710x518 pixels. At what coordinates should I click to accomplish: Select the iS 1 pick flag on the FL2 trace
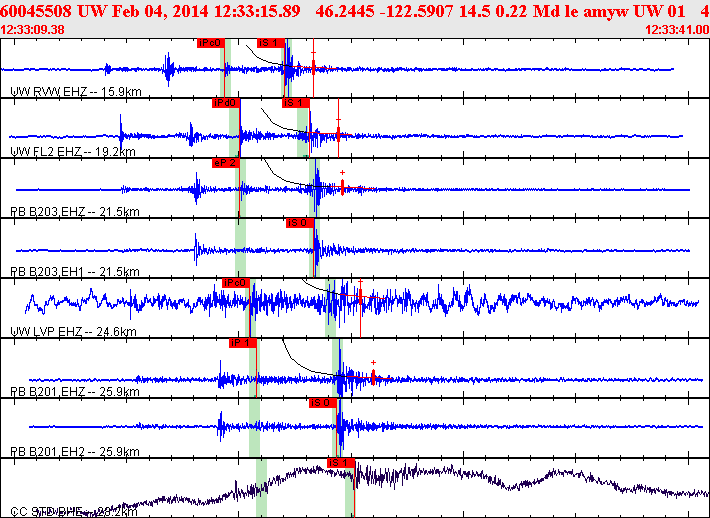tap(296, 103)
